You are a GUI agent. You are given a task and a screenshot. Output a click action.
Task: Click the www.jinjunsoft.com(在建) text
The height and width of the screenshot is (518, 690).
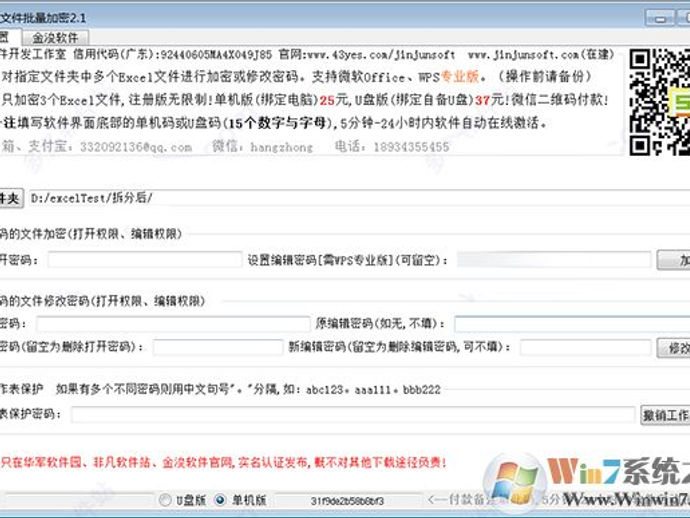pyautogui.click(x=541, y=55)
